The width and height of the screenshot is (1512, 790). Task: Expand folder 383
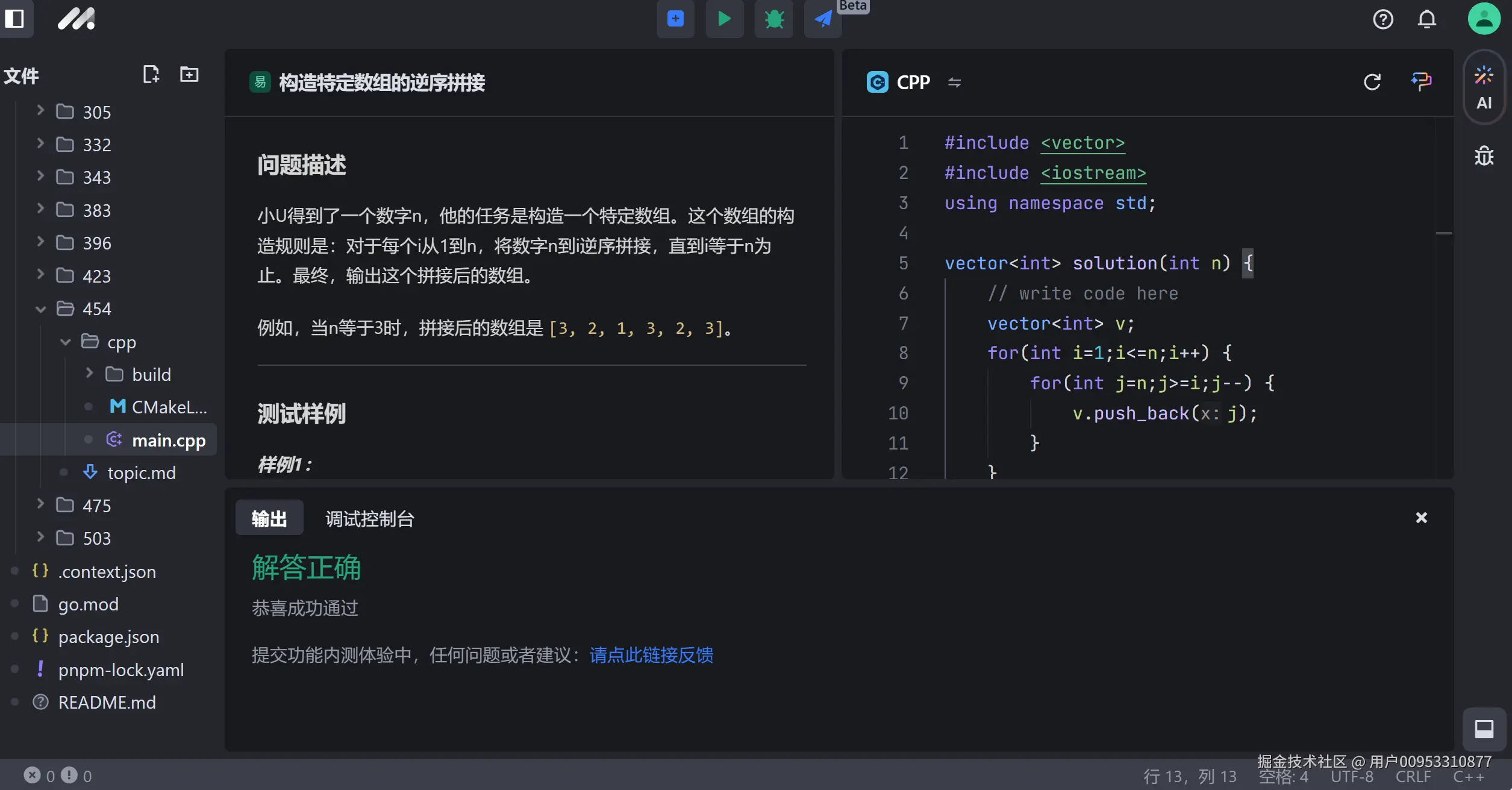coord(40,210)
